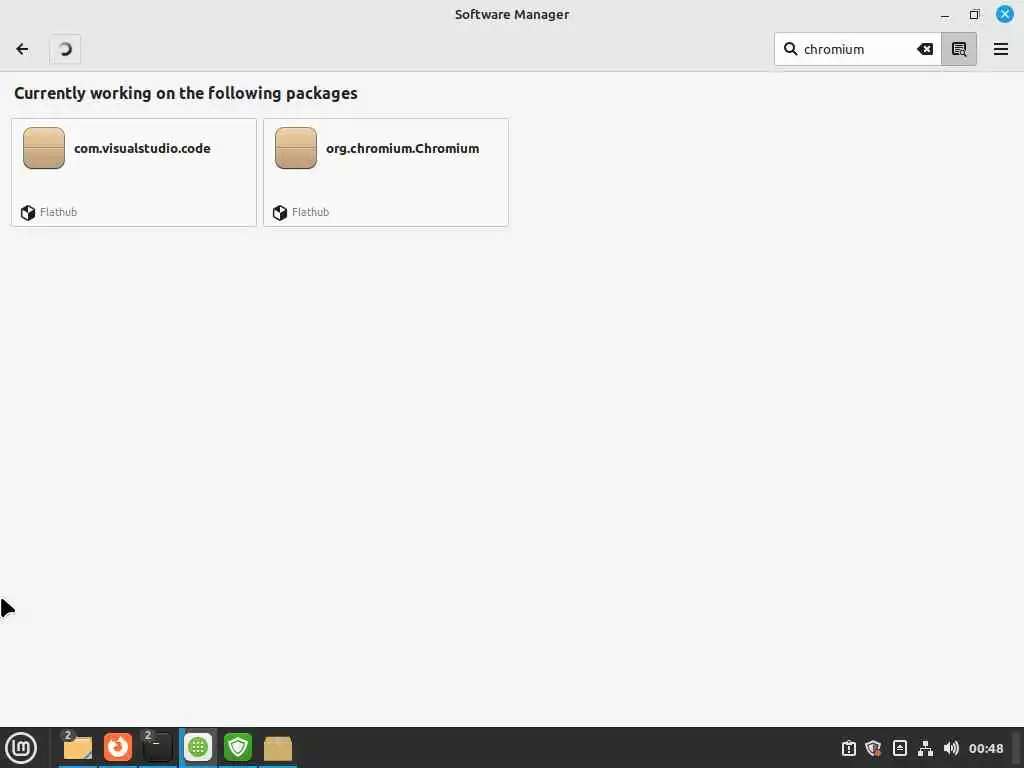This screenshot has height=768, width=1024.
Task: Open the green shield update manager app
Action: [238, 748]
